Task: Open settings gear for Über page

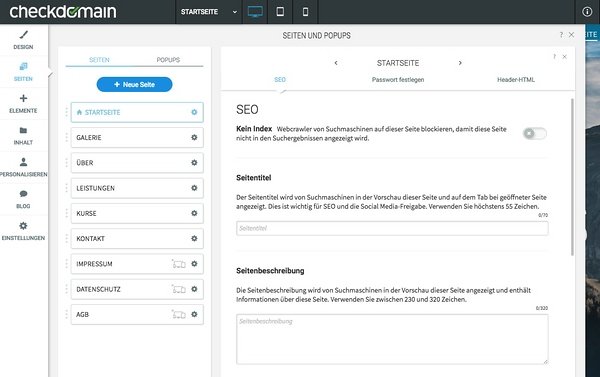Action: (x=194, y=163)
